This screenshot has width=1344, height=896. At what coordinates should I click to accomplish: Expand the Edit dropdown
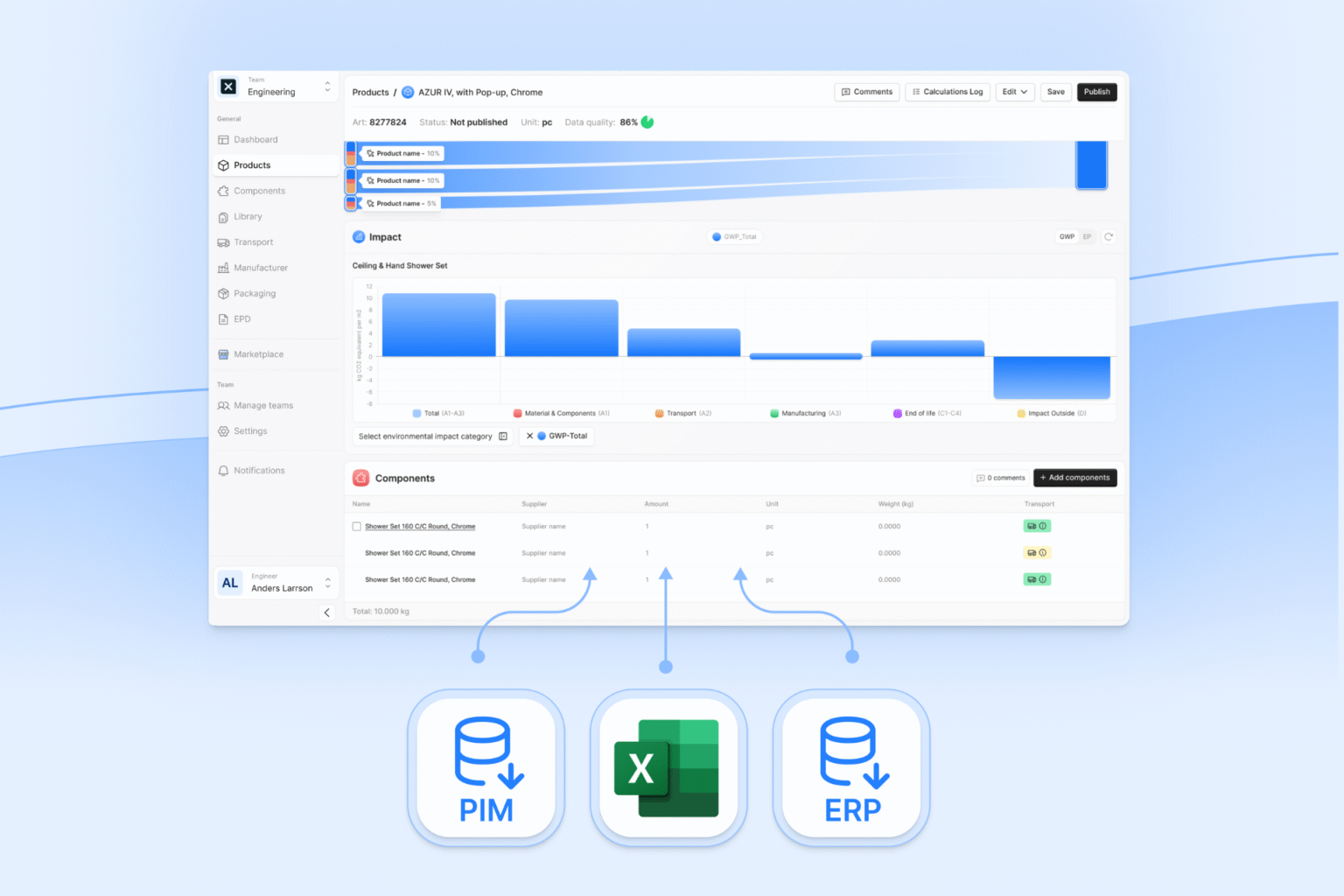point(1015,92)
